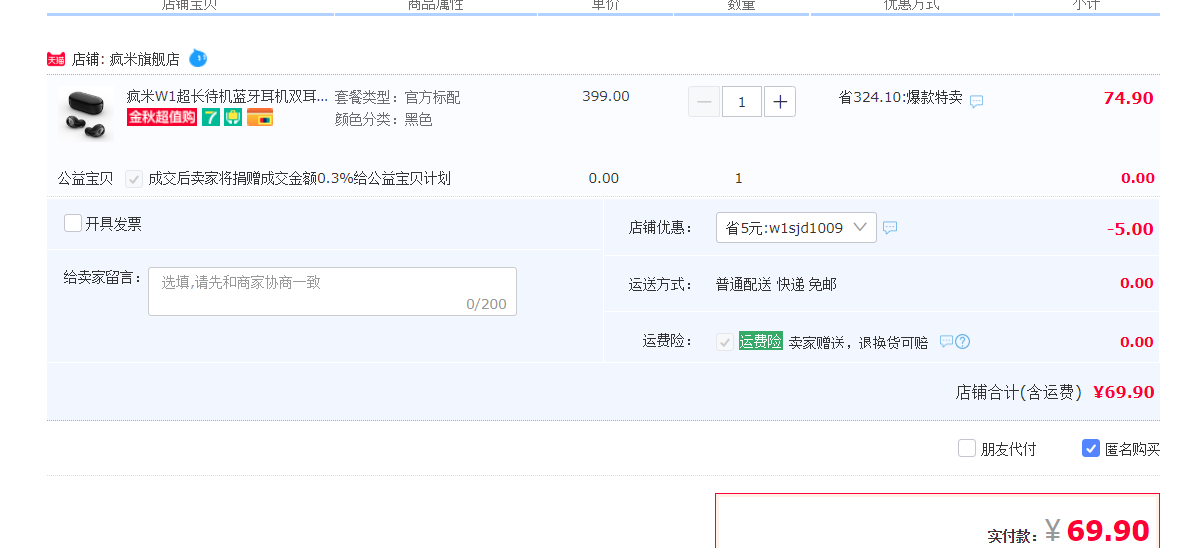Click the 疯米旗舰店 store name
Image resolution: width=1187 pixels, height=548 pixels.
[145, 60]
